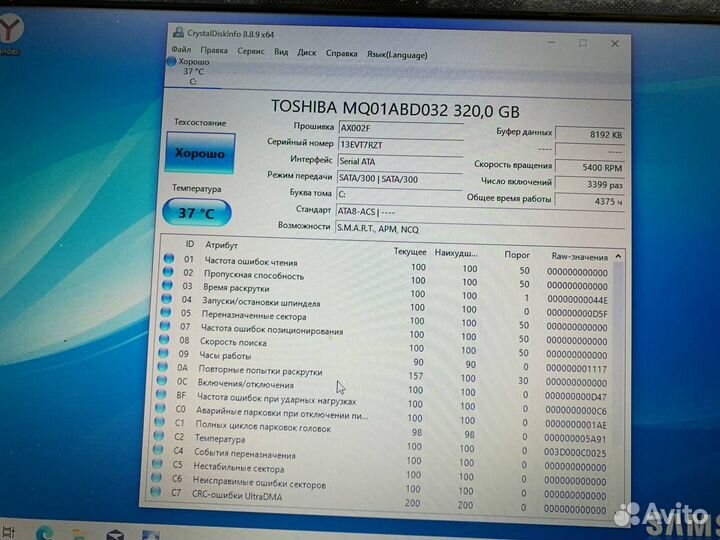Open the Язык(Language) menu
The width and height of the screenshot is (720, 540).
click(x=397, y=55)
